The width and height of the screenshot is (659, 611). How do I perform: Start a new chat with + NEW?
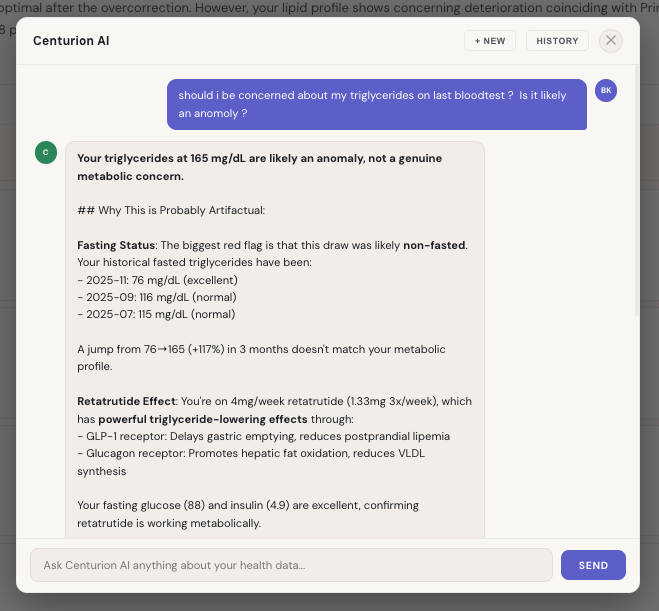click(490, 41)
